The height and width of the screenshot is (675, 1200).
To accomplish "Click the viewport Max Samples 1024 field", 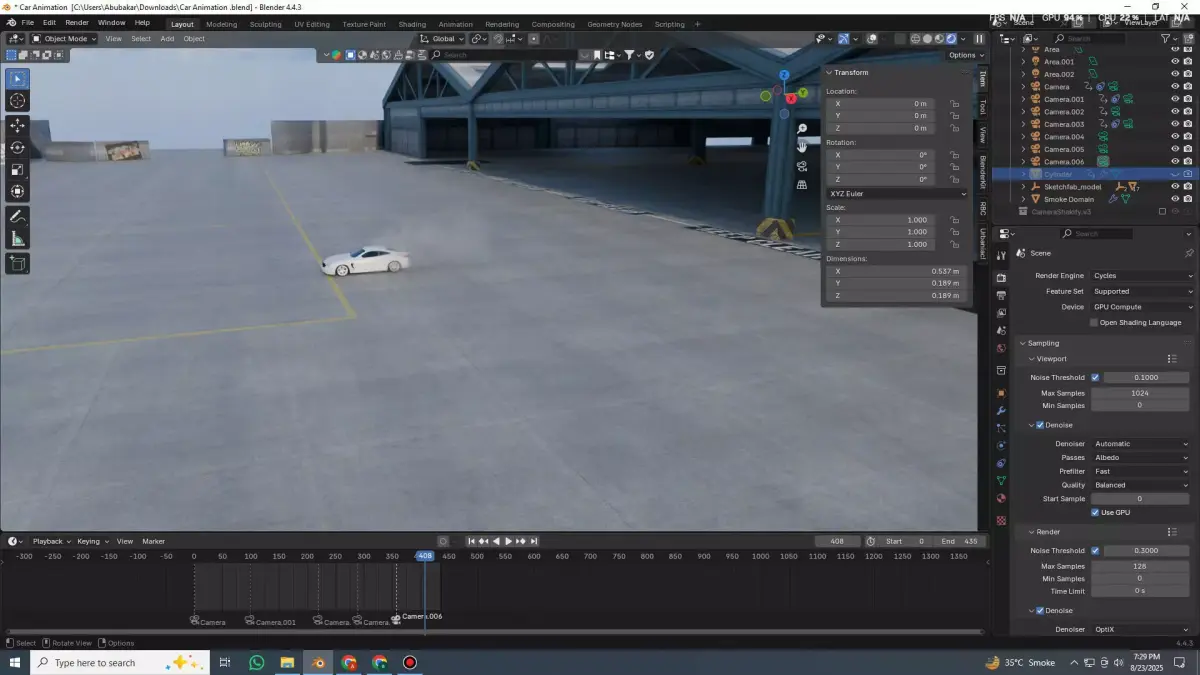I will [x=1140, y=393].
